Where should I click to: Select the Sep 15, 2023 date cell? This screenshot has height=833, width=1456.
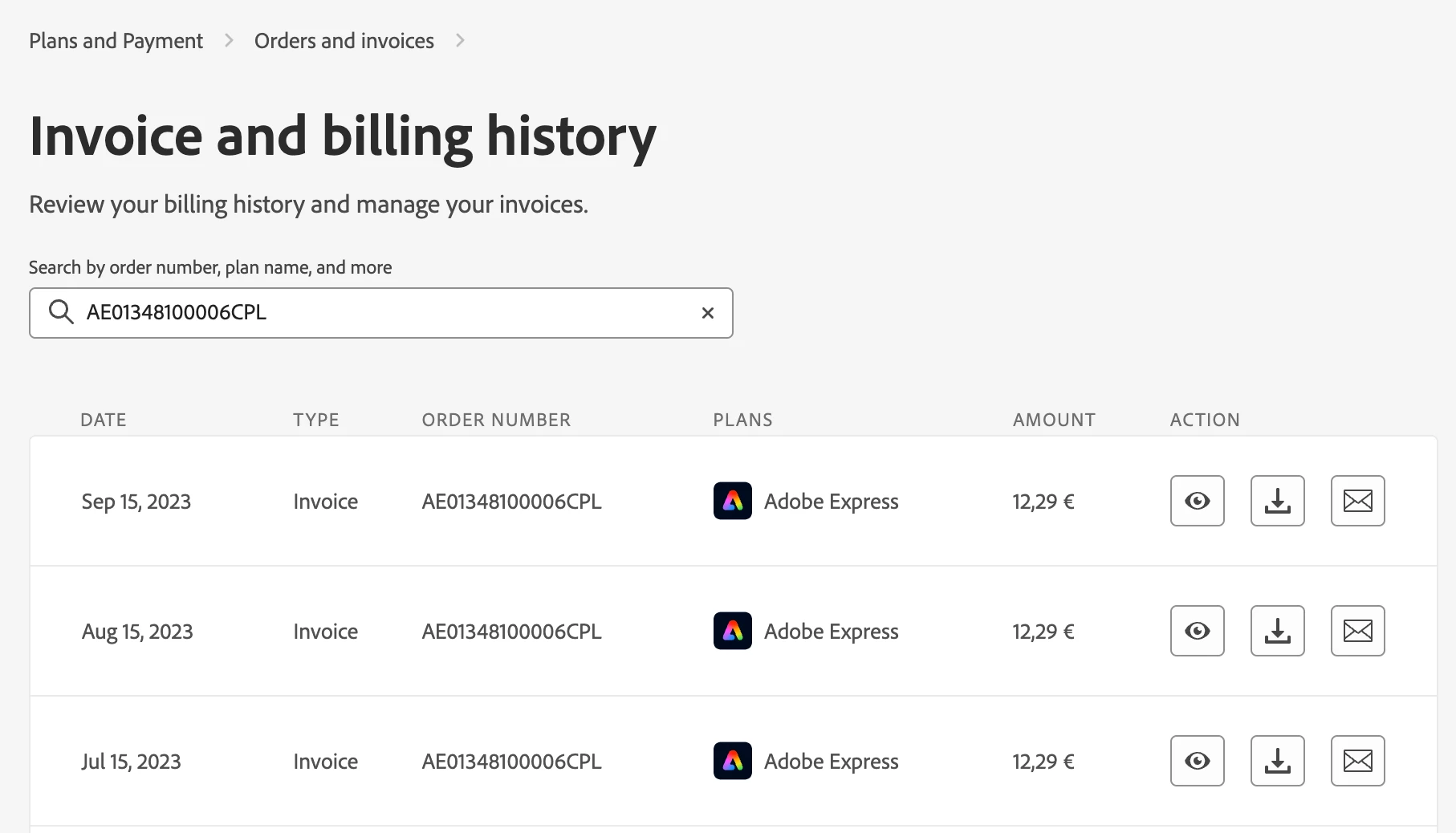click(x=136, y=502)
